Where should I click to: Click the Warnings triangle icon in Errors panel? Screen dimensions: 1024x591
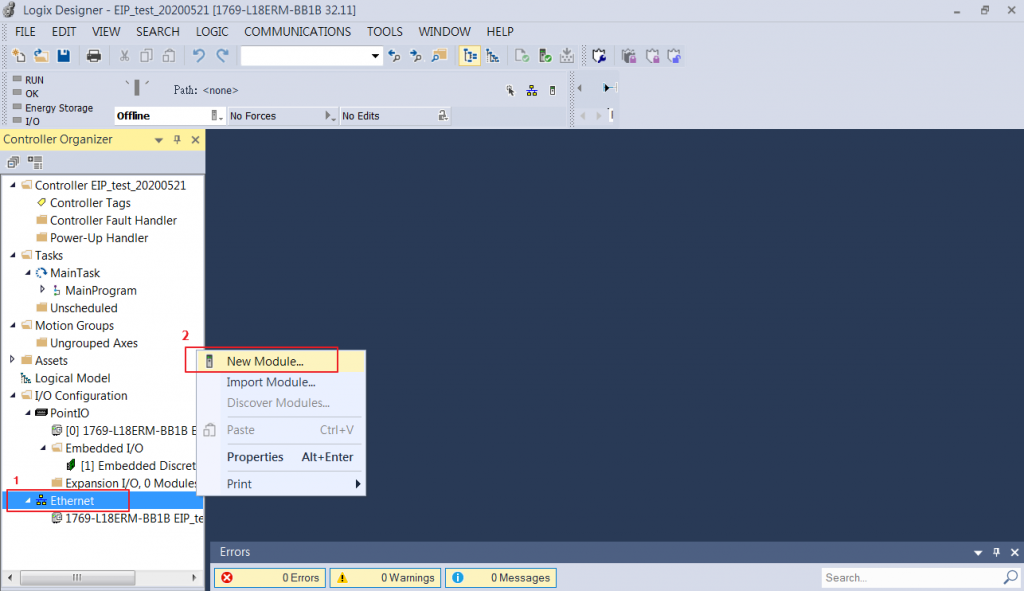point(341,578)
